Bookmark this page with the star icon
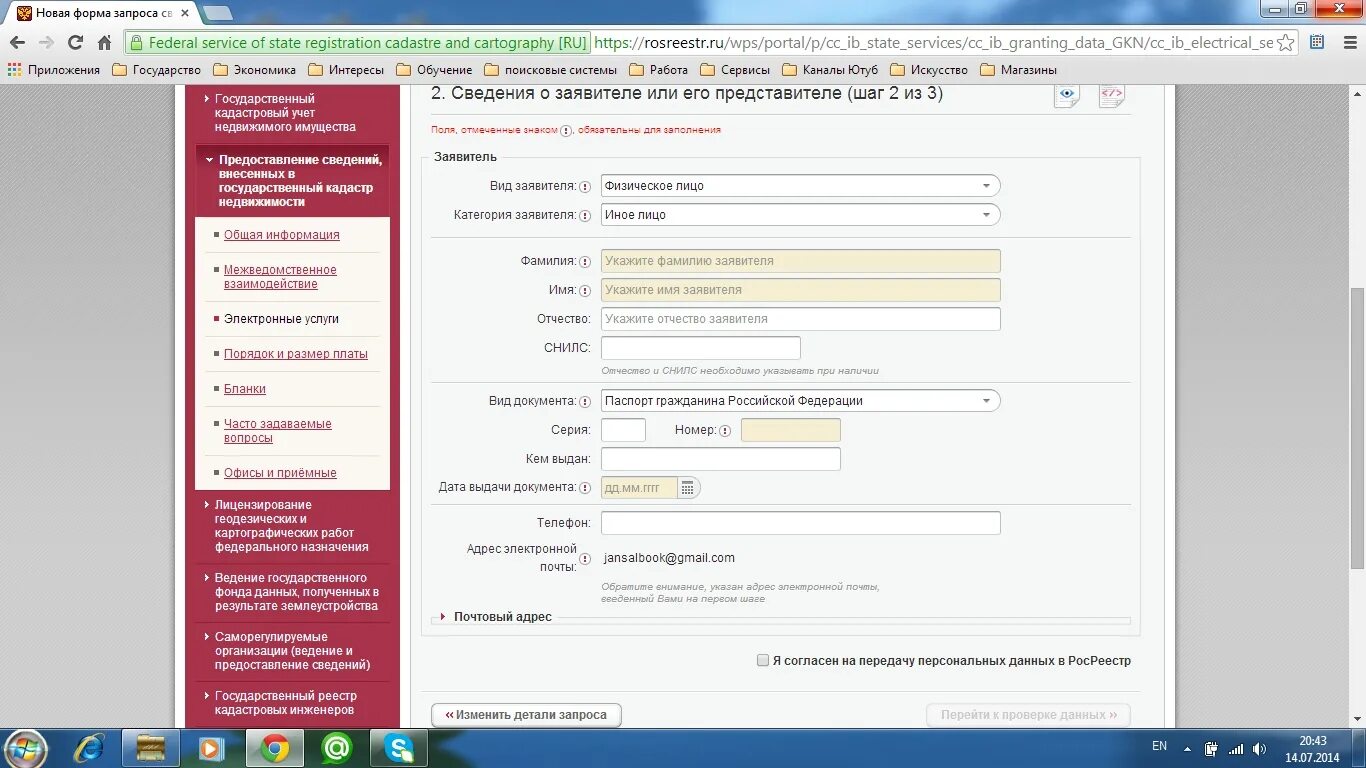 [x=1286, y=43]
